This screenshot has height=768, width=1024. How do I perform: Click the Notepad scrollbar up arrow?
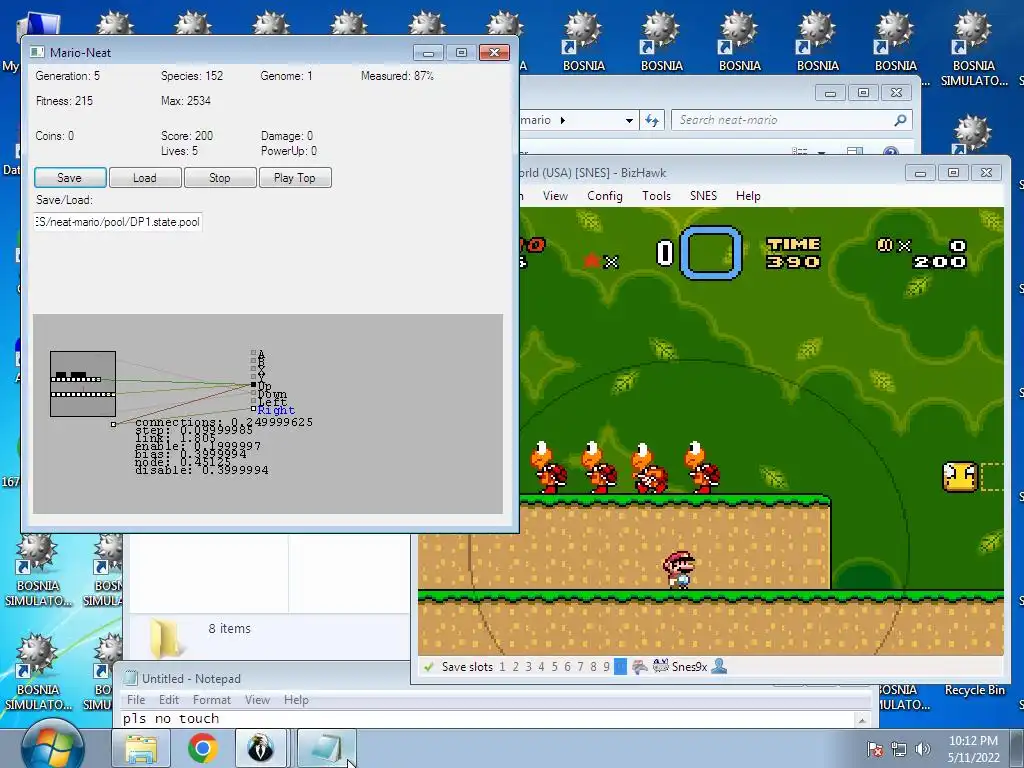coord(862,720)
